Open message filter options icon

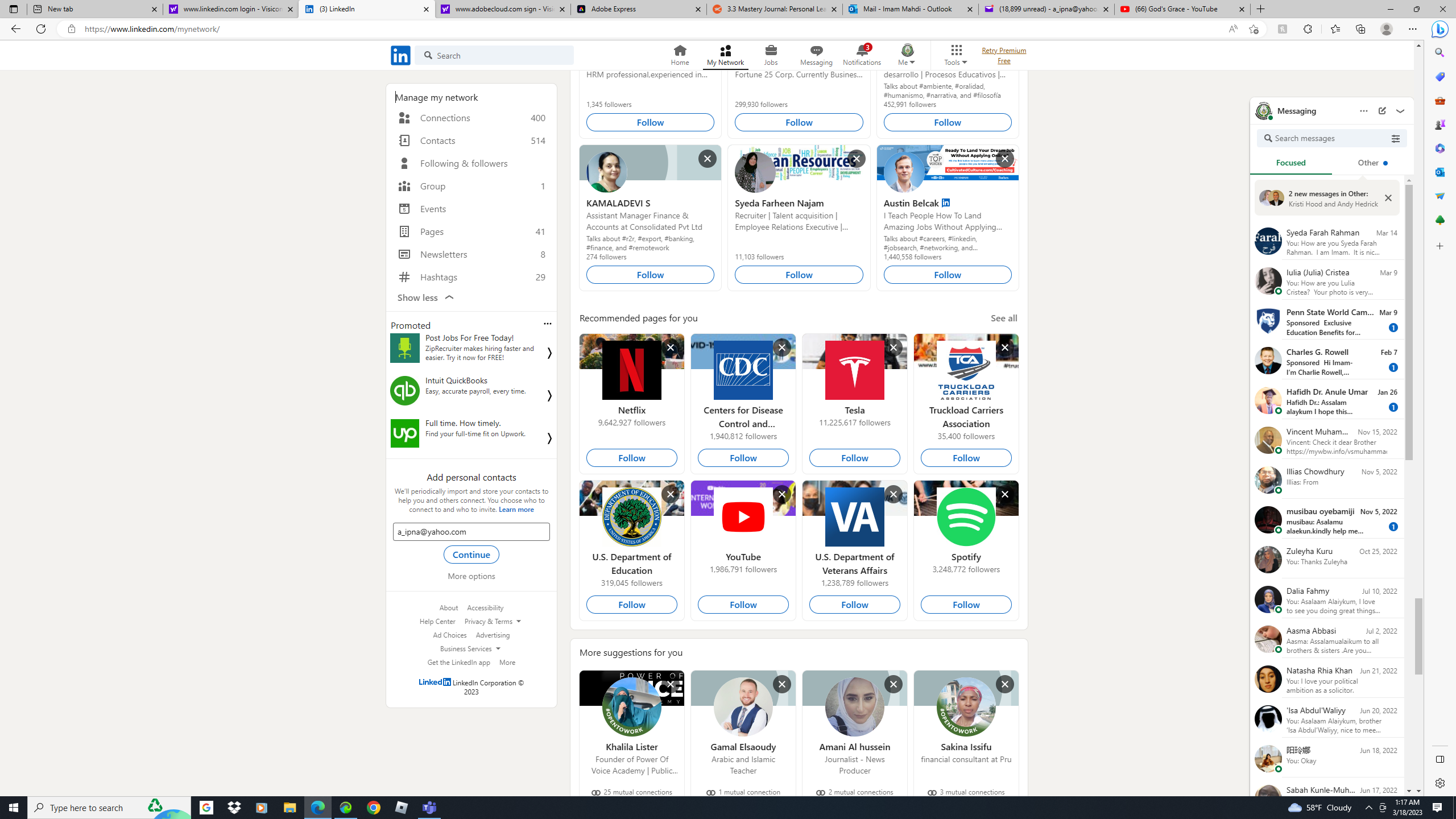point(1395,138)
